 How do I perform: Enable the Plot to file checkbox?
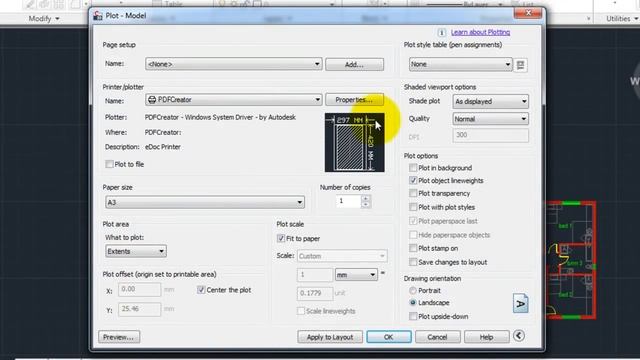point(109,164)
